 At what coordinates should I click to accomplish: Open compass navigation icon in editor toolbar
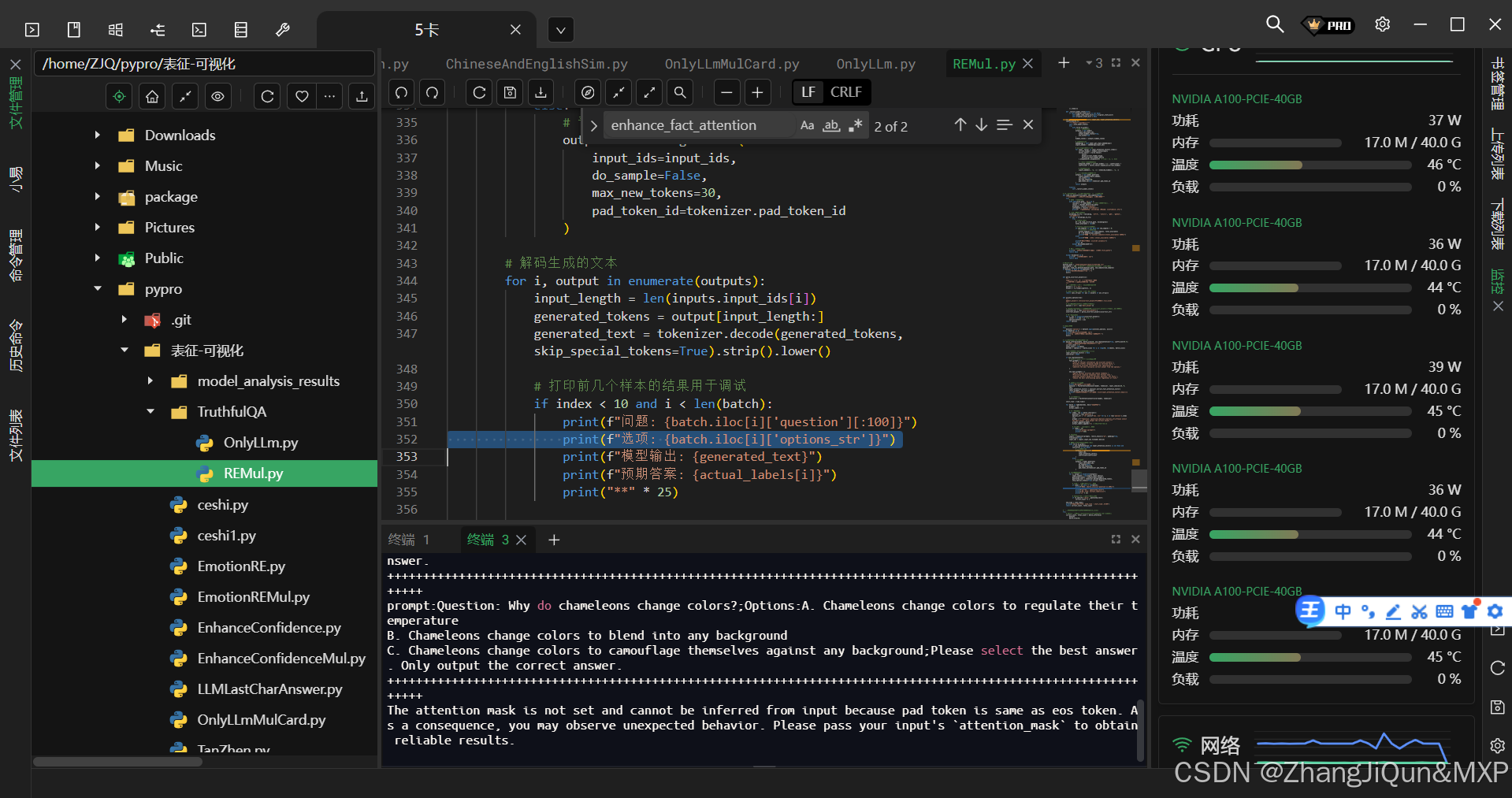point(588,92)
